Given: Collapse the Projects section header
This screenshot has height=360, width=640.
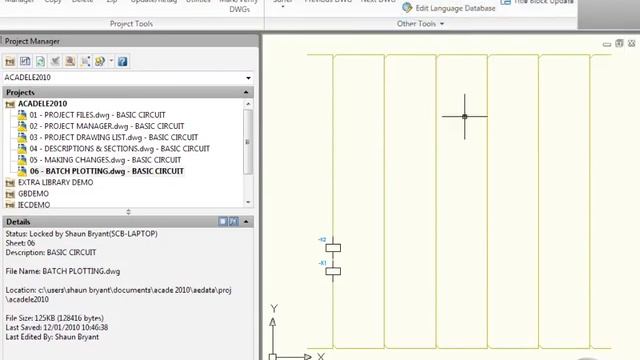Looking at the screenshot, I should [246, 92].
